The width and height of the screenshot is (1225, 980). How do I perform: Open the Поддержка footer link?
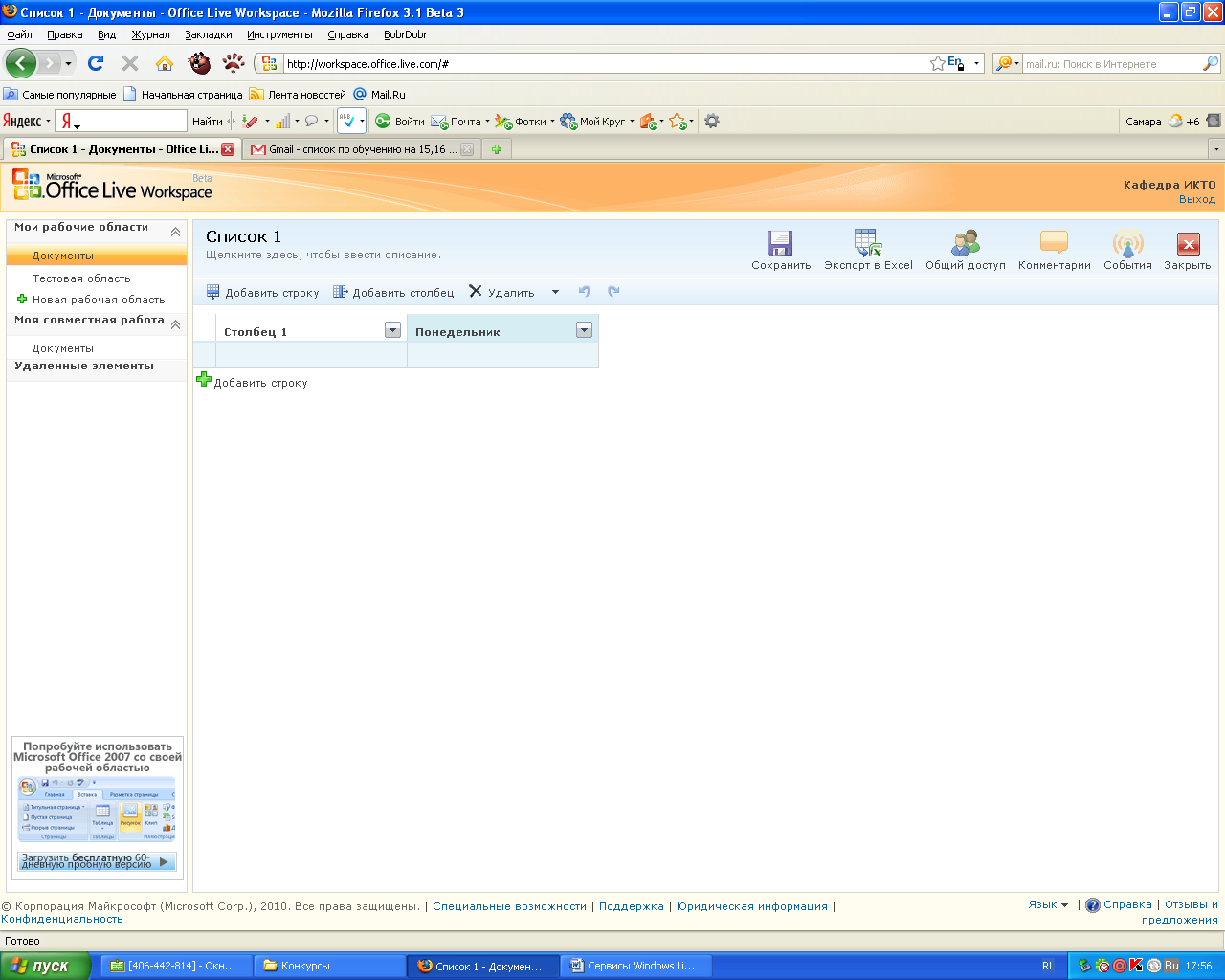tap(632, 906)
